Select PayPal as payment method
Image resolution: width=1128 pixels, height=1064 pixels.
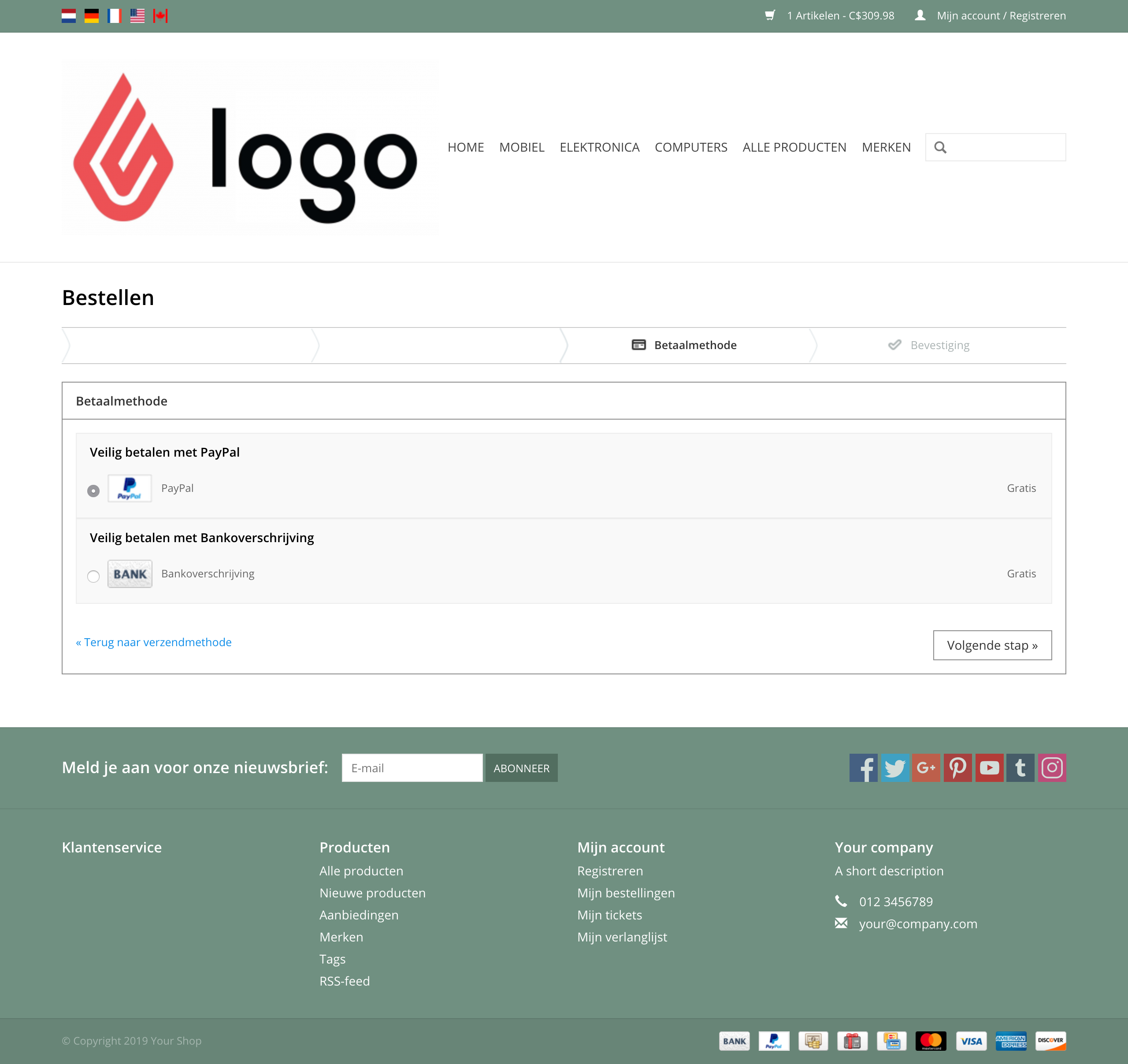click(93, 489)
